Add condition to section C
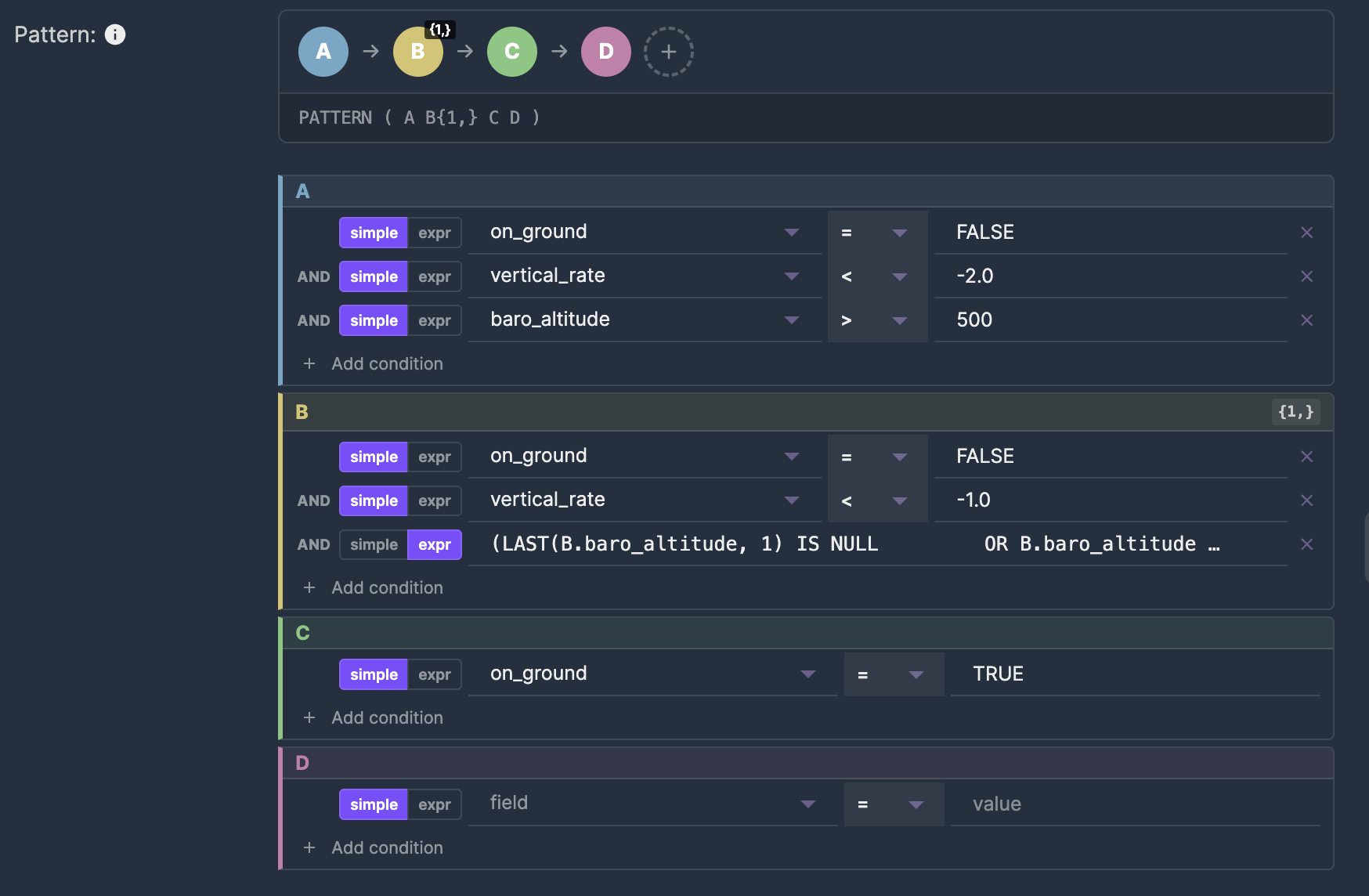The height and width of the screenshot is (896, 1369). [373, 717]
